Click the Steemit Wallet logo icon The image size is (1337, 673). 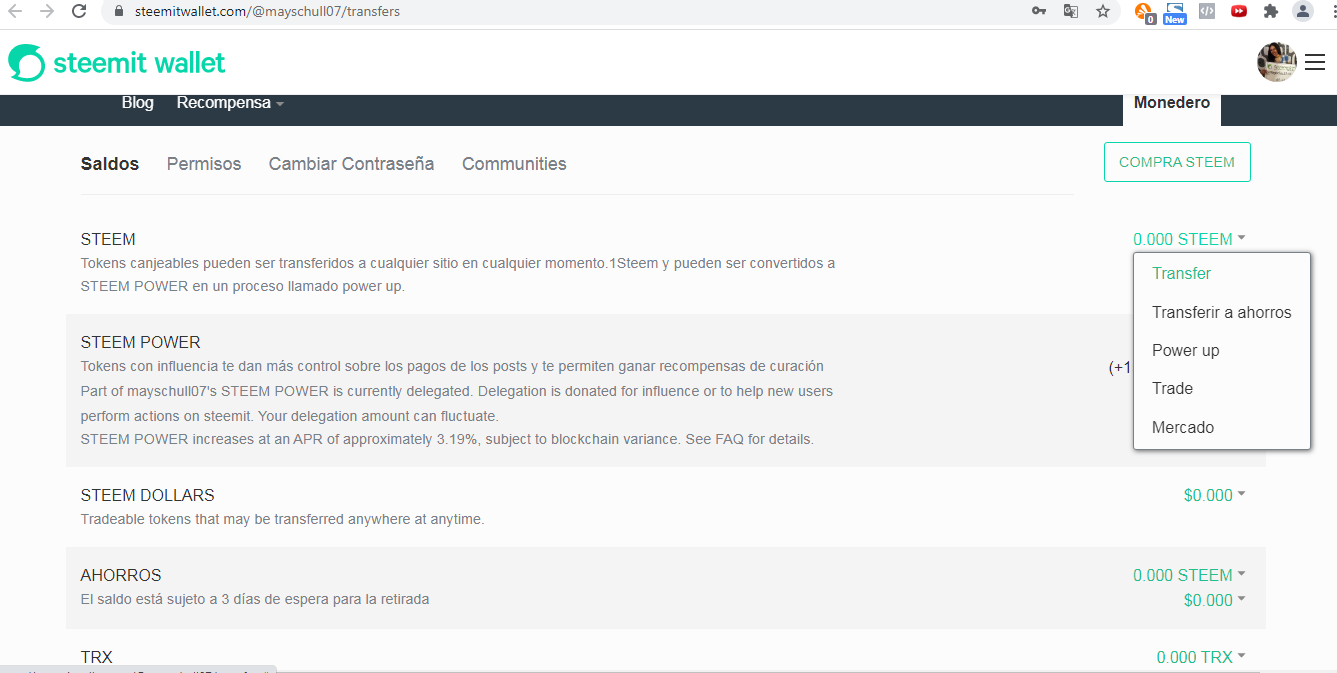[27, 62]
